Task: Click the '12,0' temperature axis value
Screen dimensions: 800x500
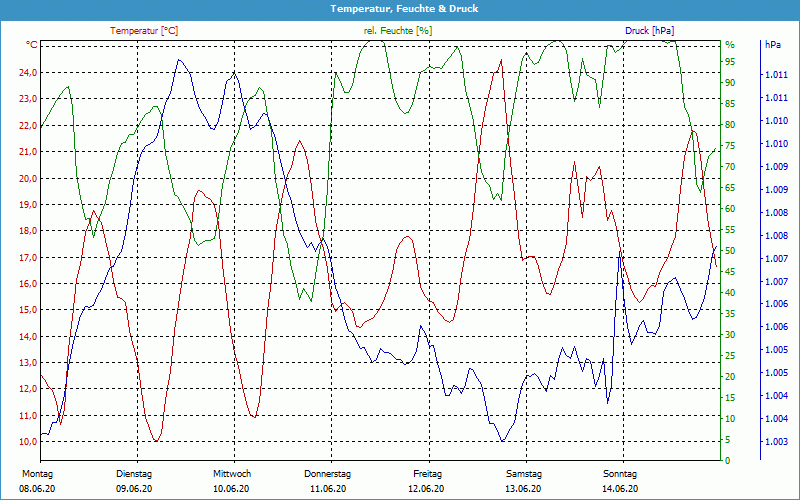Action: coord(28,389)
